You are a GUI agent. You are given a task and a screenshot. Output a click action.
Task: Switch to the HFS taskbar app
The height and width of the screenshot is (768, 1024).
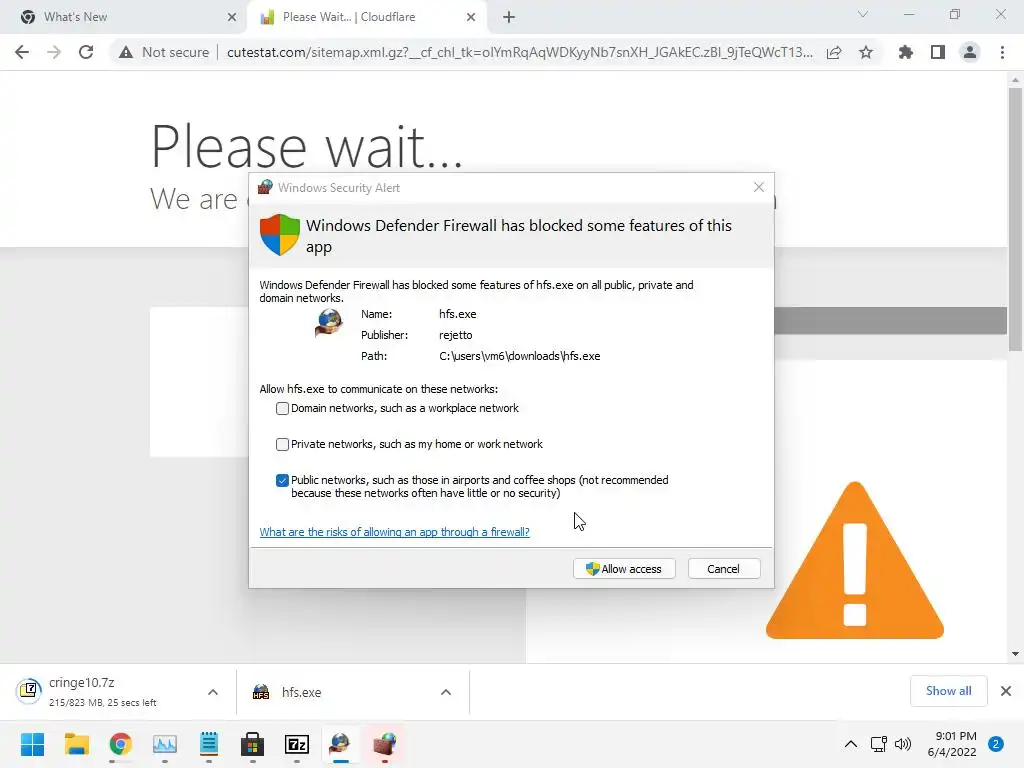pos(340,744)
